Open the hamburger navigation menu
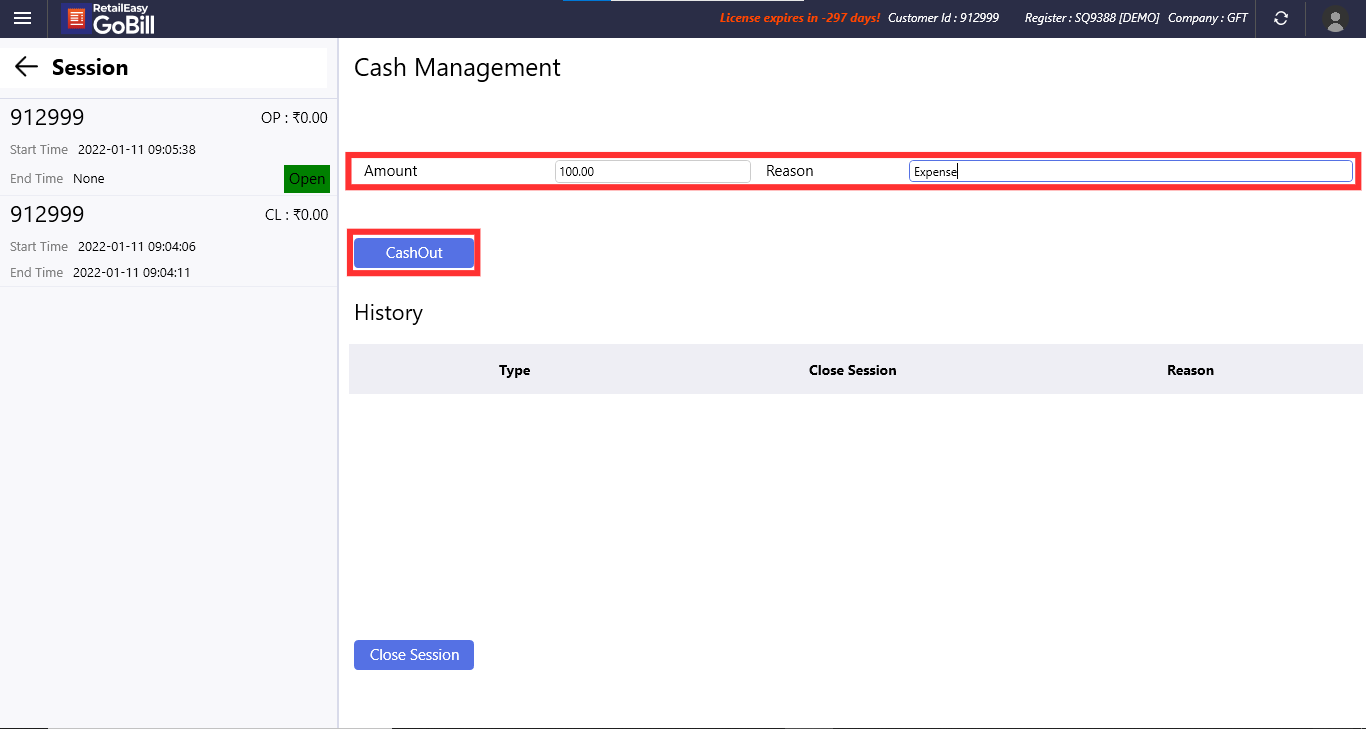The image size is (1366, 729). tap(22, 18)
